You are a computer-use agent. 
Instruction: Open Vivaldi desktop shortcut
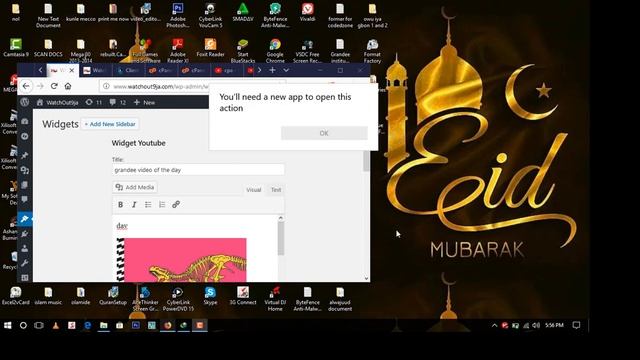tap(307, 12)
